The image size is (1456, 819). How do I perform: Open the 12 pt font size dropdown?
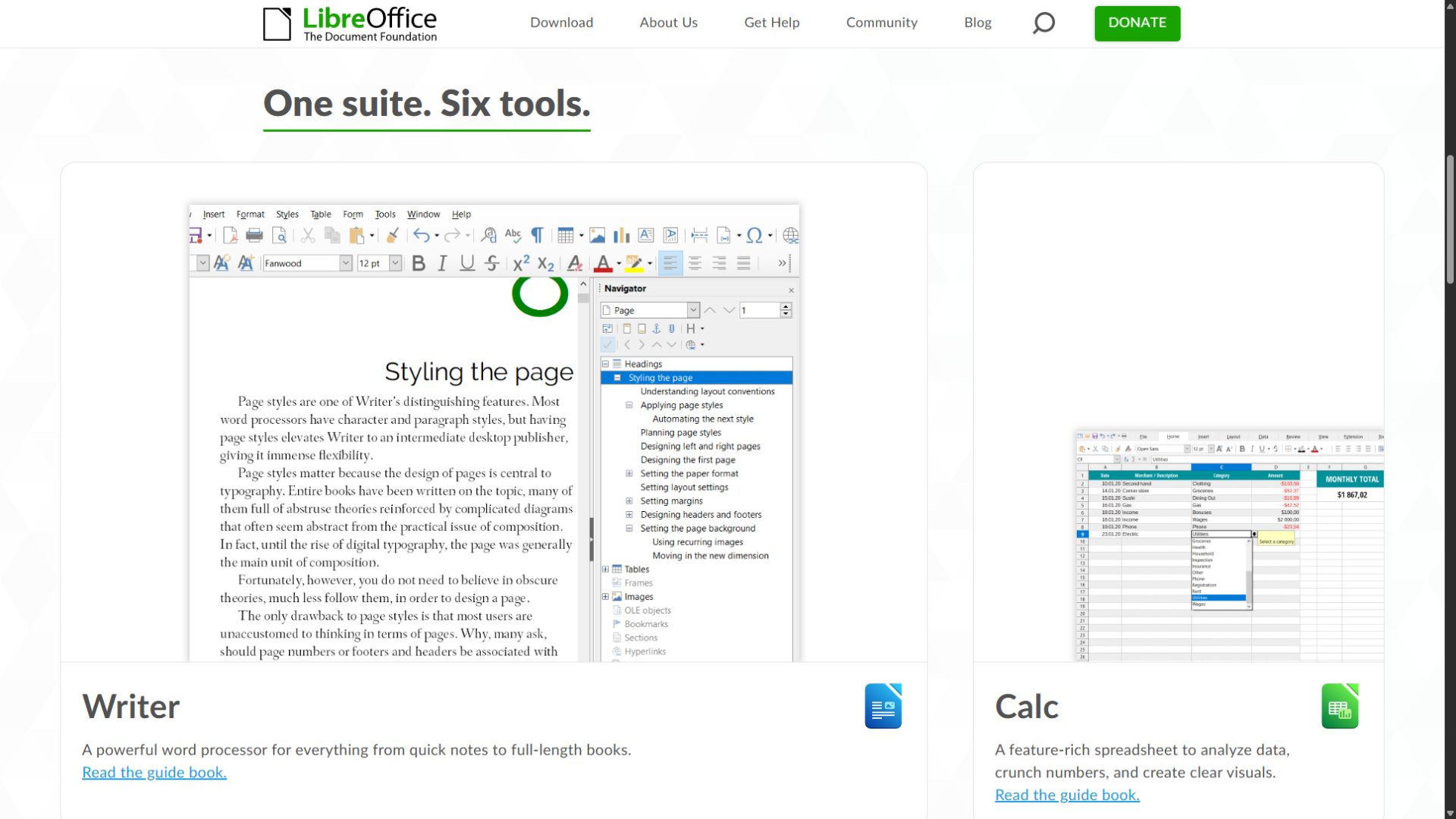[395, 263]
